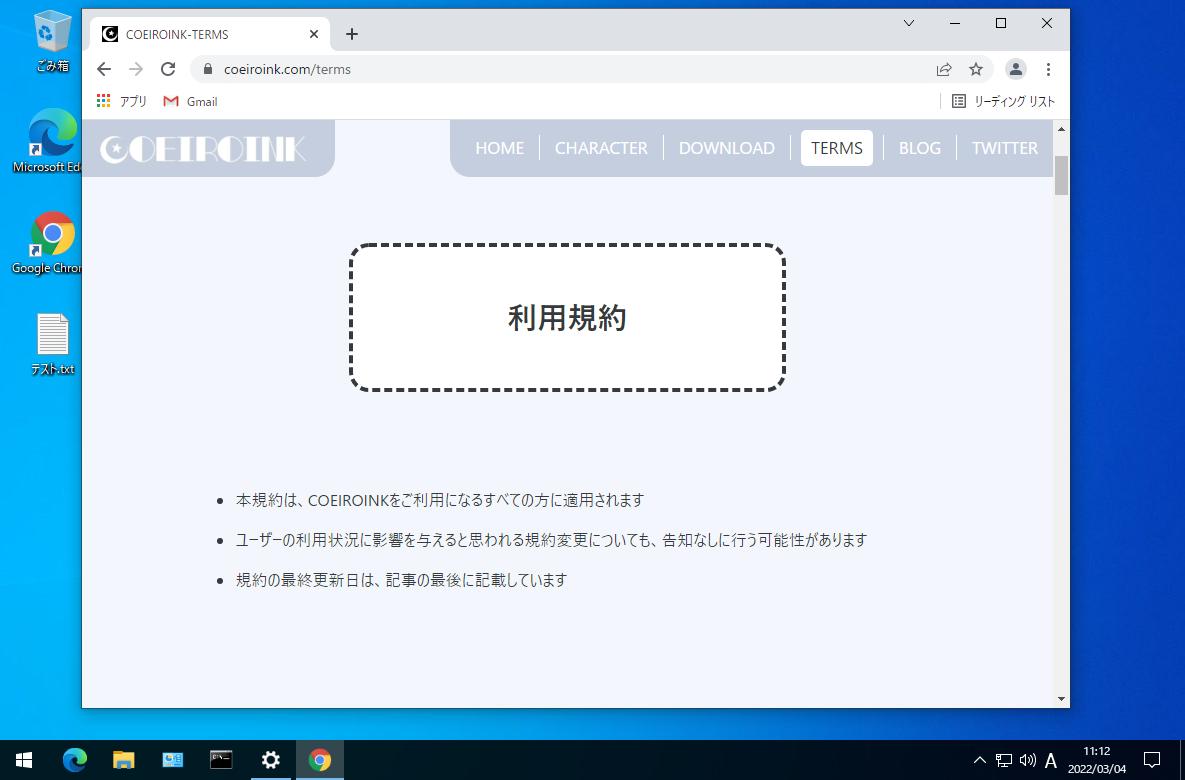Select the TERMS navigation item
1185x780 pixels.
837,148
